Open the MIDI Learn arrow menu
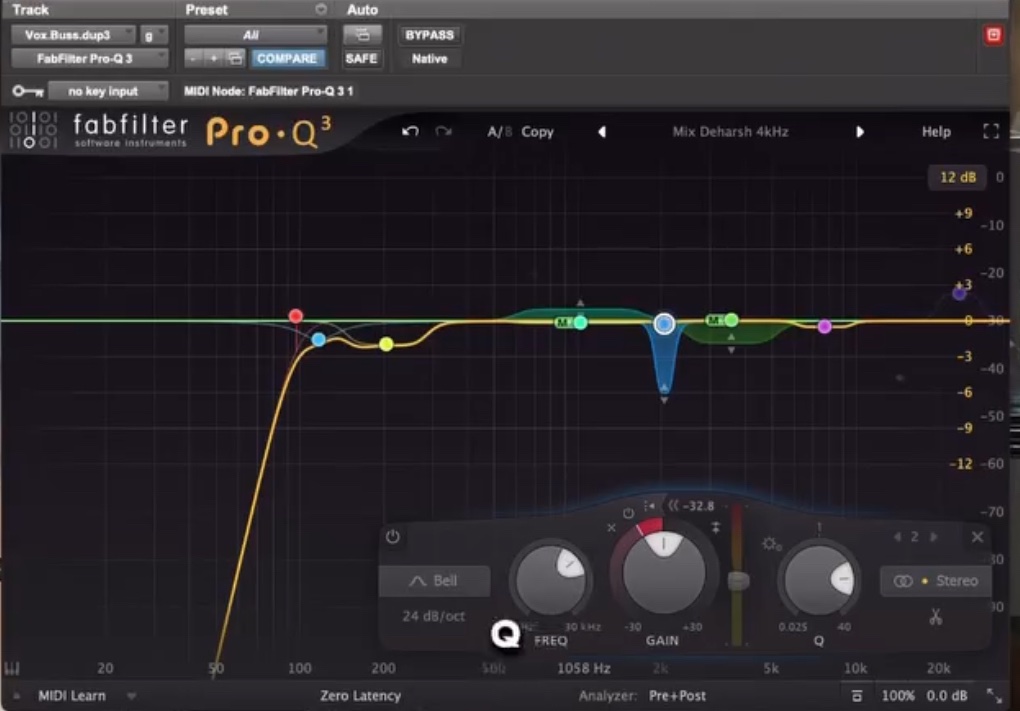This screenshot has height=711, width=1020. 131,696
